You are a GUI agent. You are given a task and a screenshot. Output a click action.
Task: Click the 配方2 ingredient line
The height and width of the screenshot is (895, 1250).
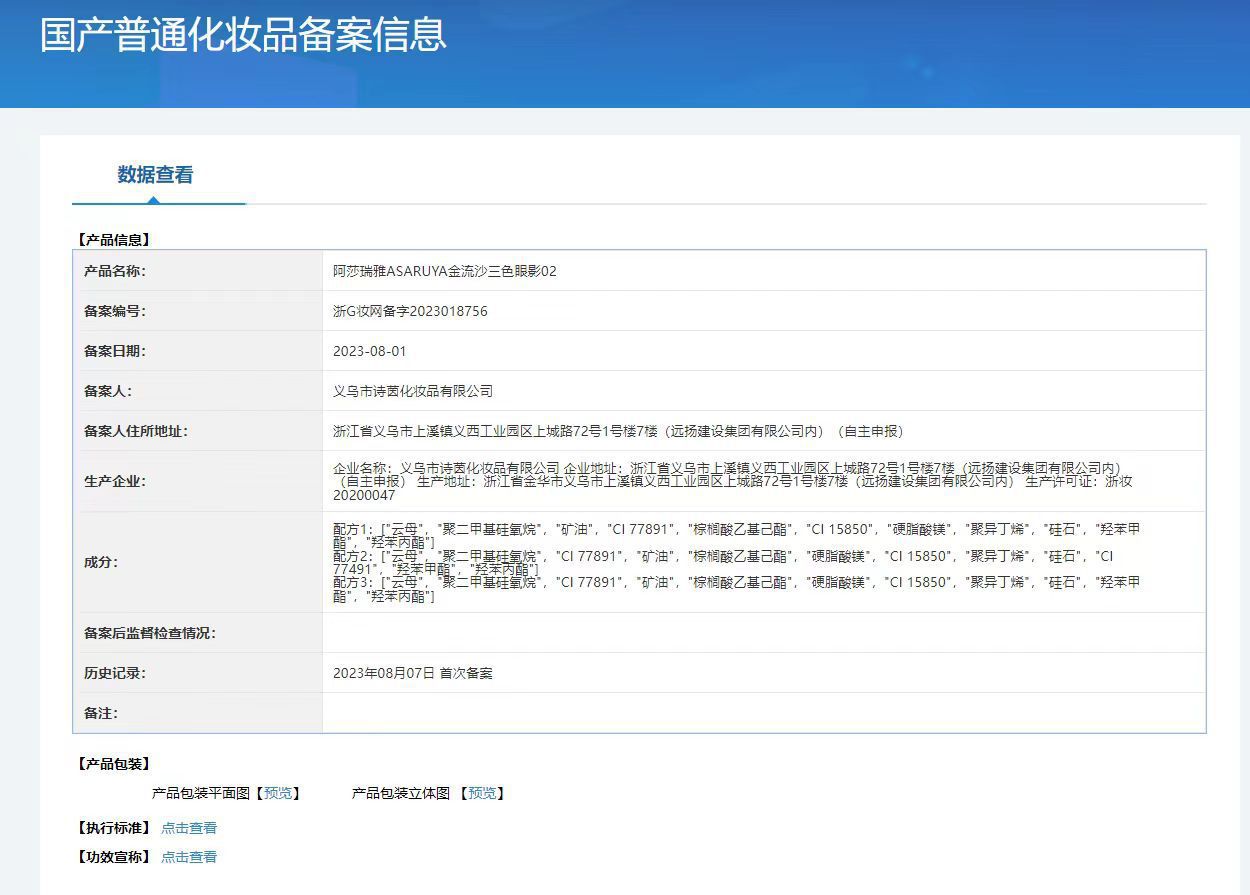(x=723, y=562)
